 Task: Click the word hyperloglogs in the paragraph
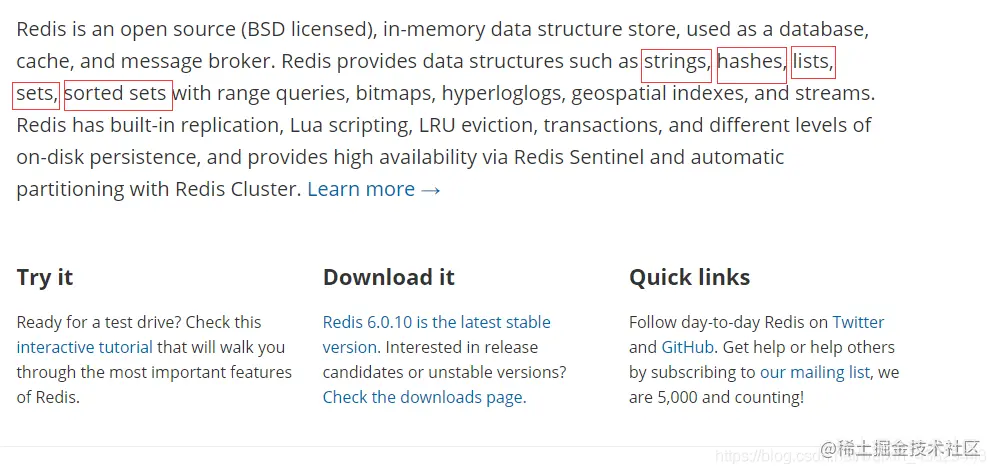(501, 93)
